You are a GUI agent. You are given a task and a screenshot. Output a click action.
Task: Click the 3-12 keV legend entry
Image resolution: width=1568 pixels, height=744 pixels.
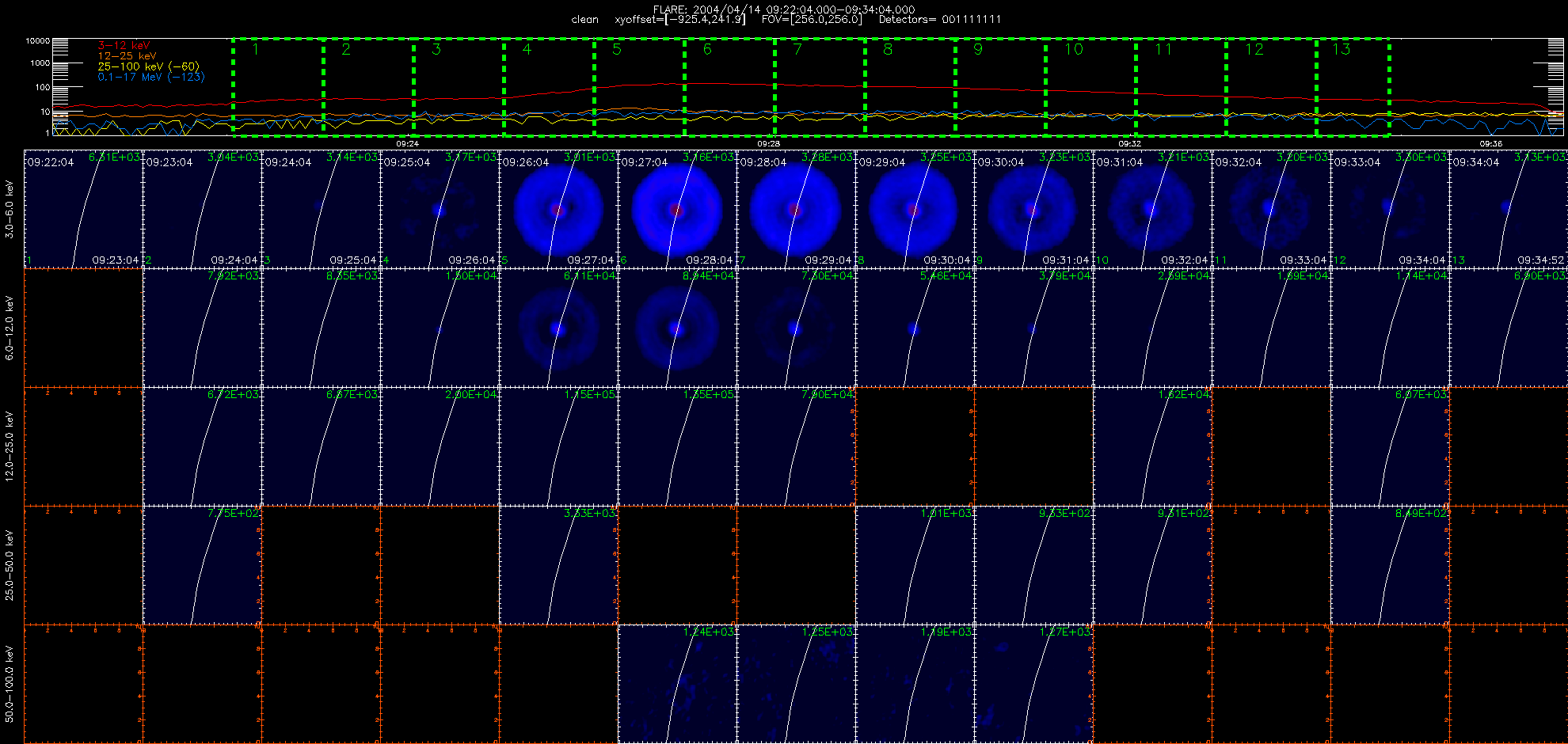point(124,46)
